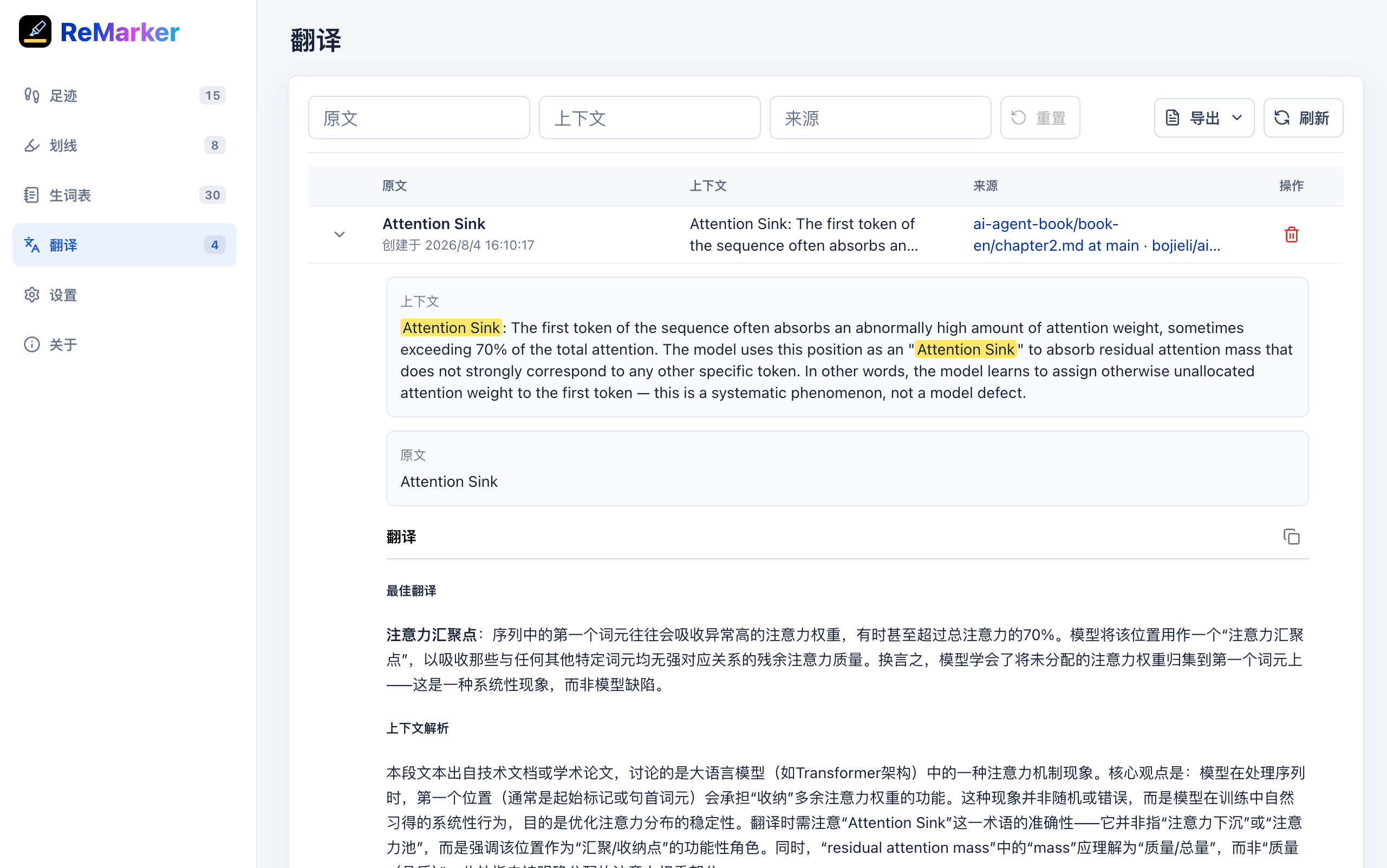Image resolution: width=1387 pixels, height=868 pixels.
Task: Click the truncated context cell in the row
Action: pos(804,234)
